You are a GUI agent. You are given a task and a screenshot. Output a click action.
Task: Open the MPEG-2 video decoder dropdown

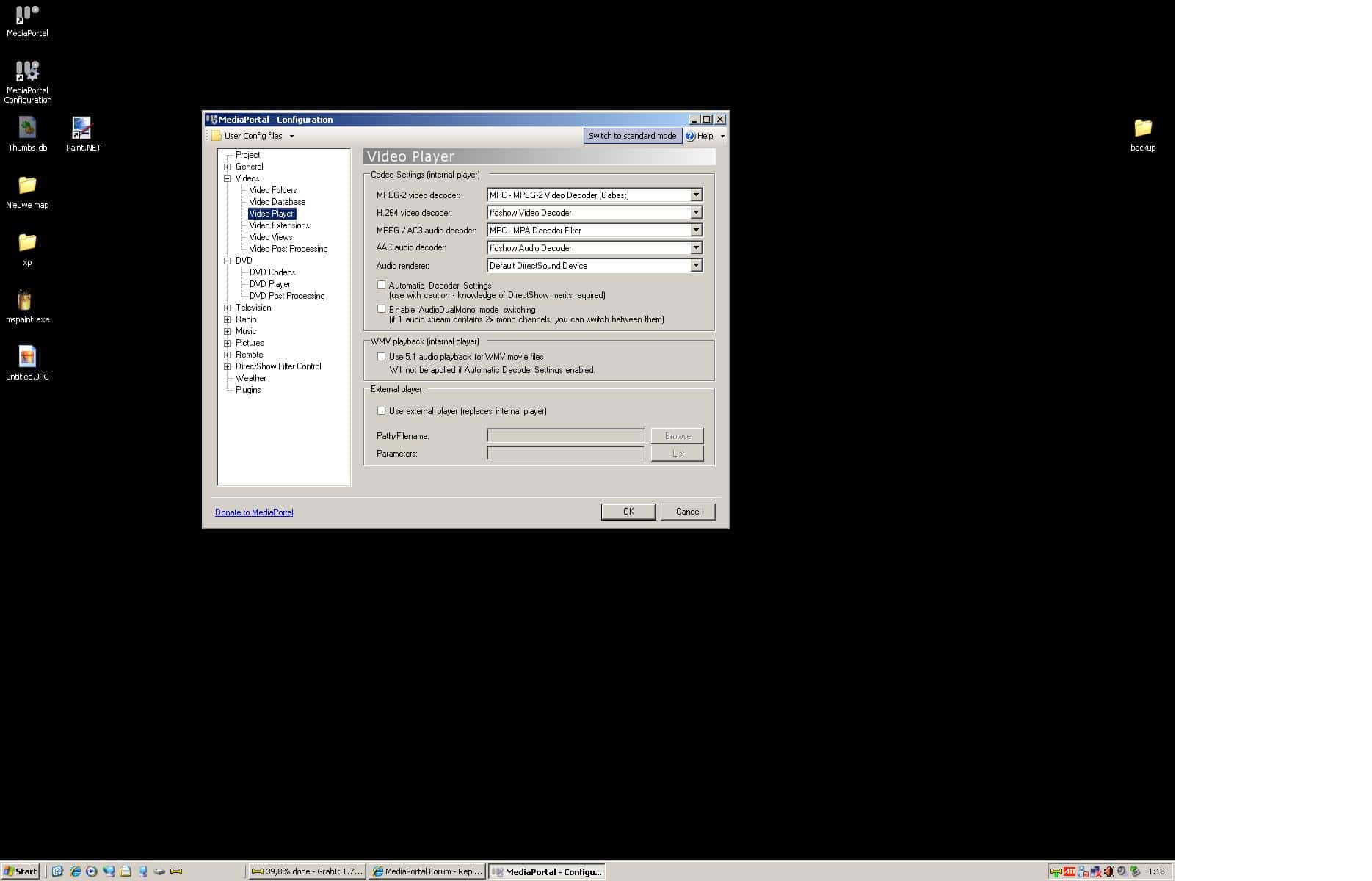(696, 195)
